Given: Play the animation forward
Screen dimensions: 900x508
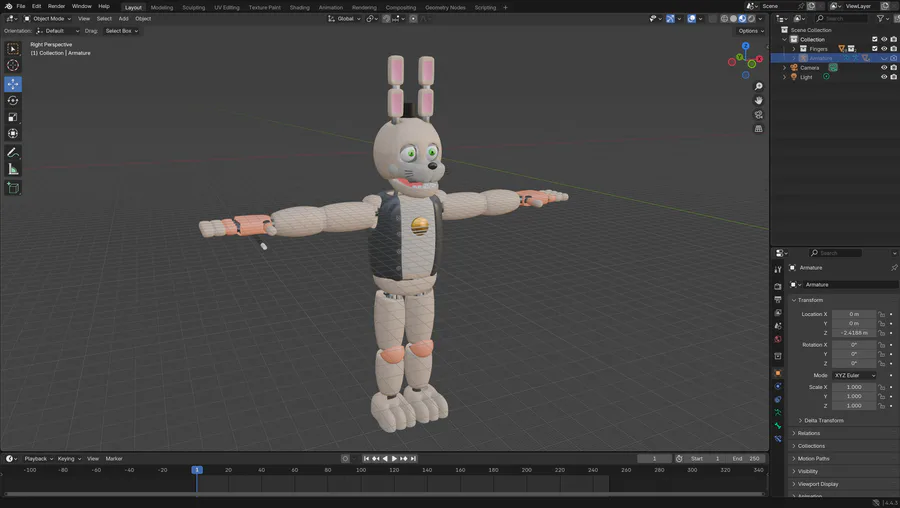Looking at the screenshot, I should [x=394, y=459].
